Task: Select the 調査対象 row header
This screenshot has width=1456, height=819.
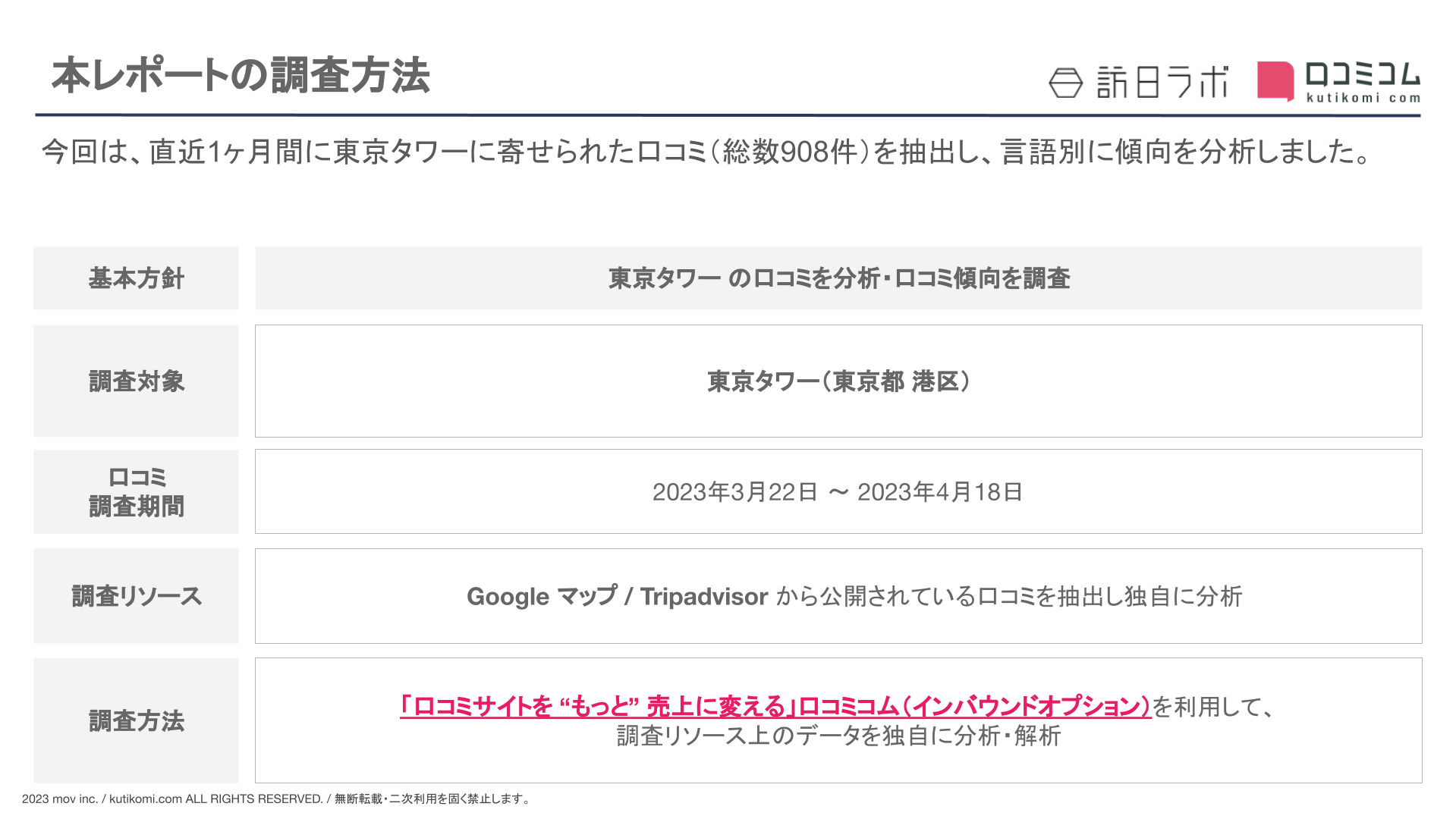Action: (x=137, y=381)
